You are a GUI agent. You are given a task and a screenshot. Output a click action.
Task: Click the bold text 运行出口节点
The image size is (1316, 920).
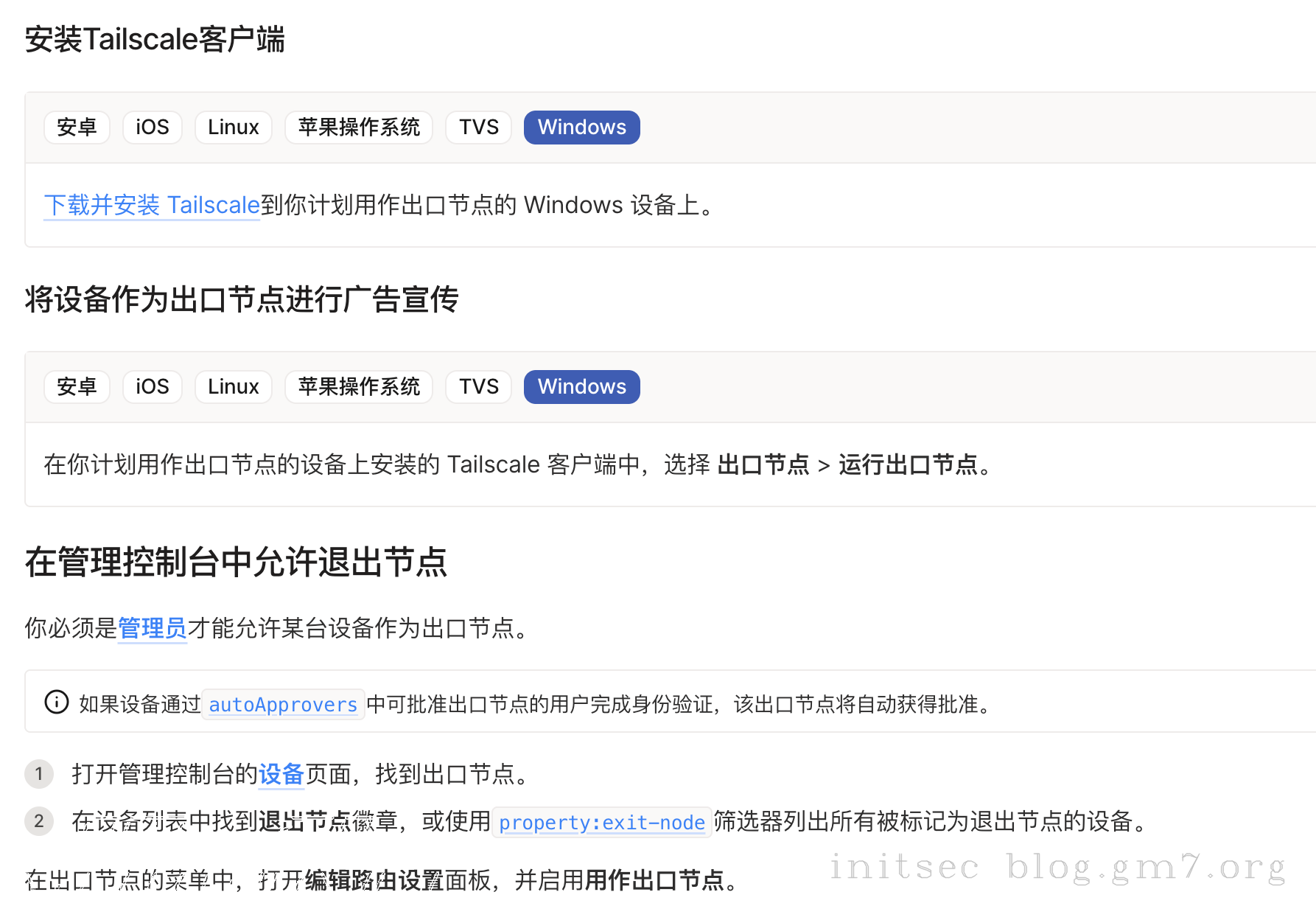(908, 464)
